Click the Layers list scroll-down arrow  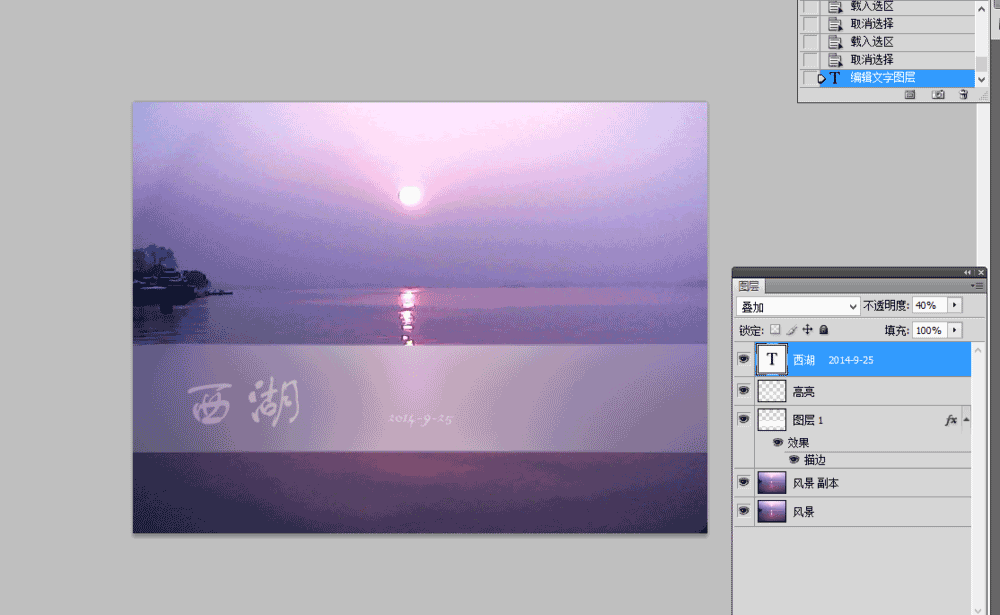pyautogui.click(x=978, y=610)
